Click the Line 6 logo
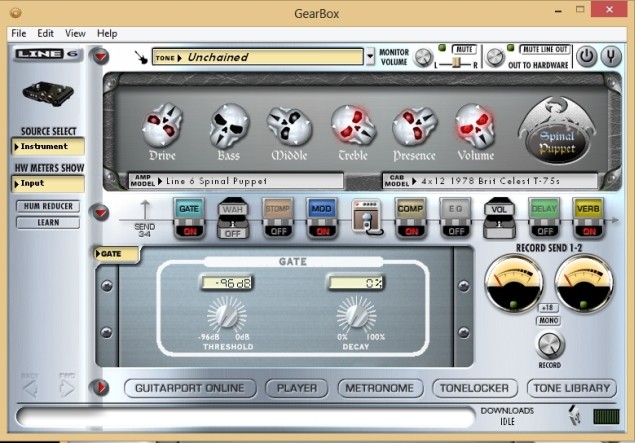 47,54
